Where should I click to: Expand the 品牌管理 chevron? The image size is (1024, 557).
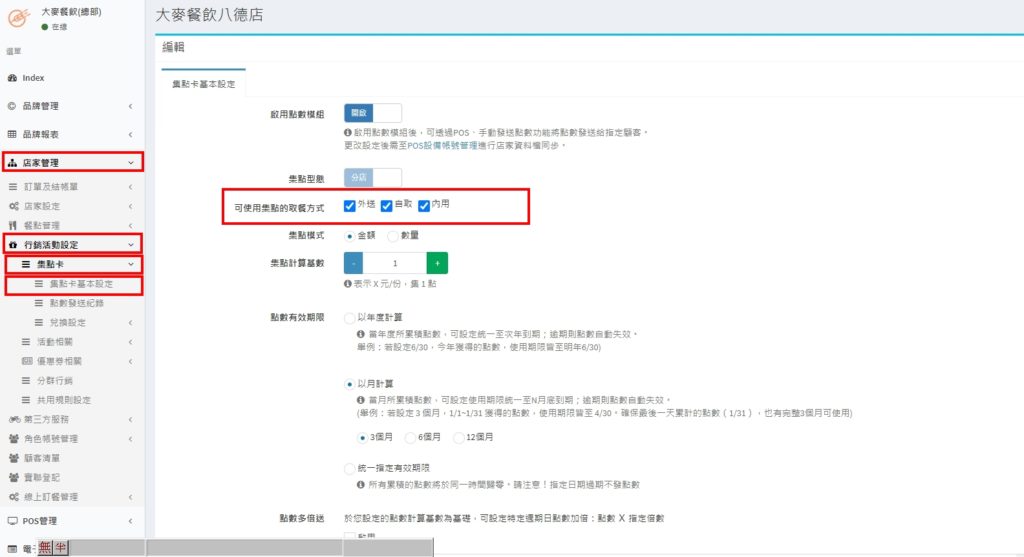coord(131,106)
